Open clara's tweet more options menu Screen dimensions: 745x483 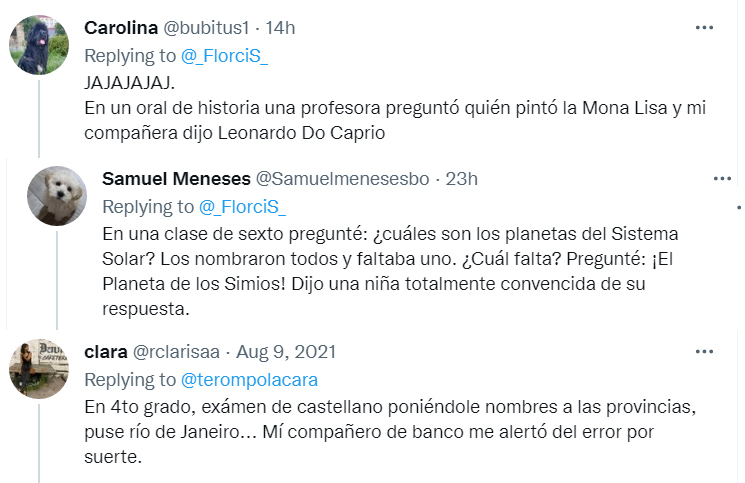point(705,351)
